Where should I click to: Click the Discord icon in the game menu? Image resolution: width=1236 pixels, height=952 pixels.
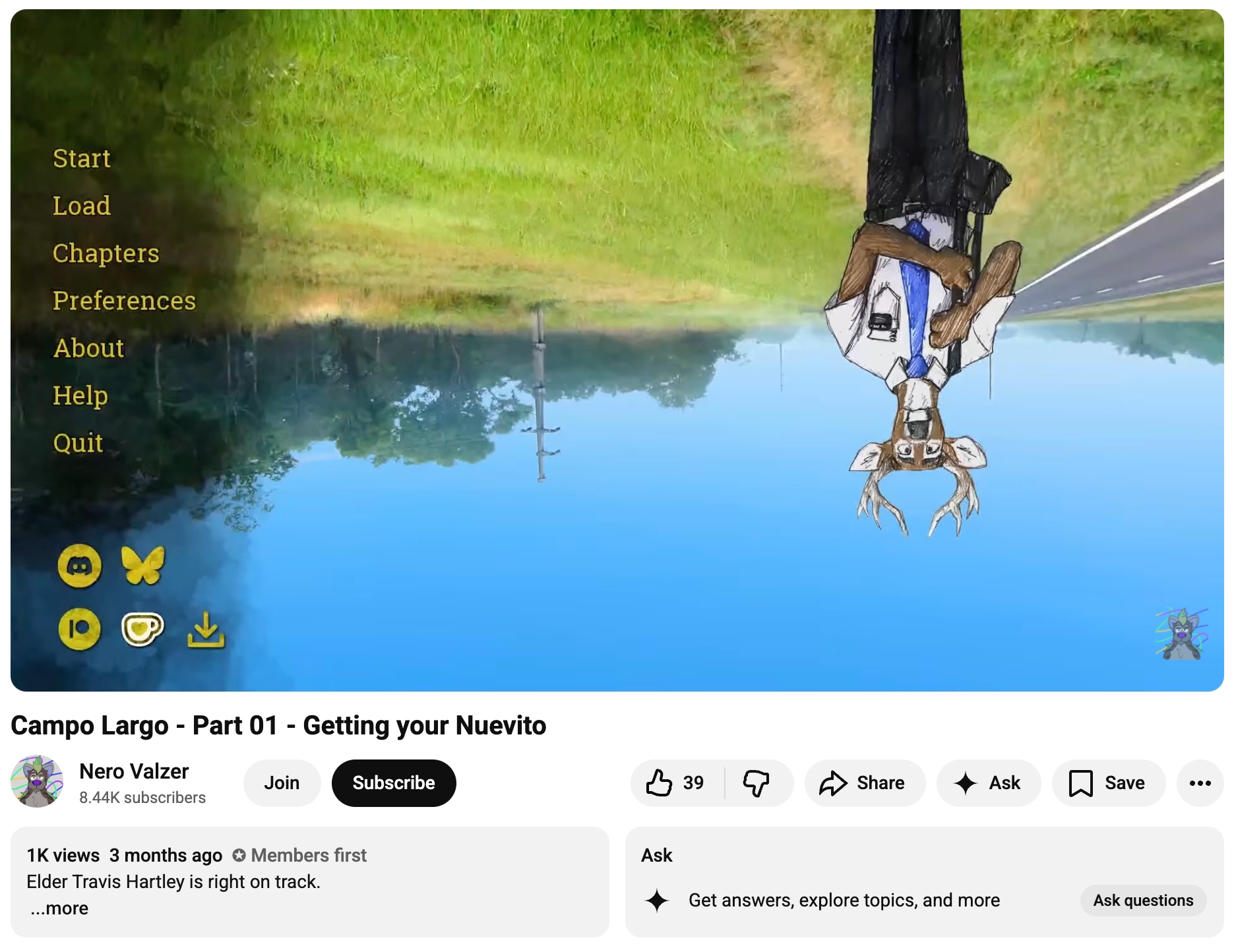pos(80,566)
